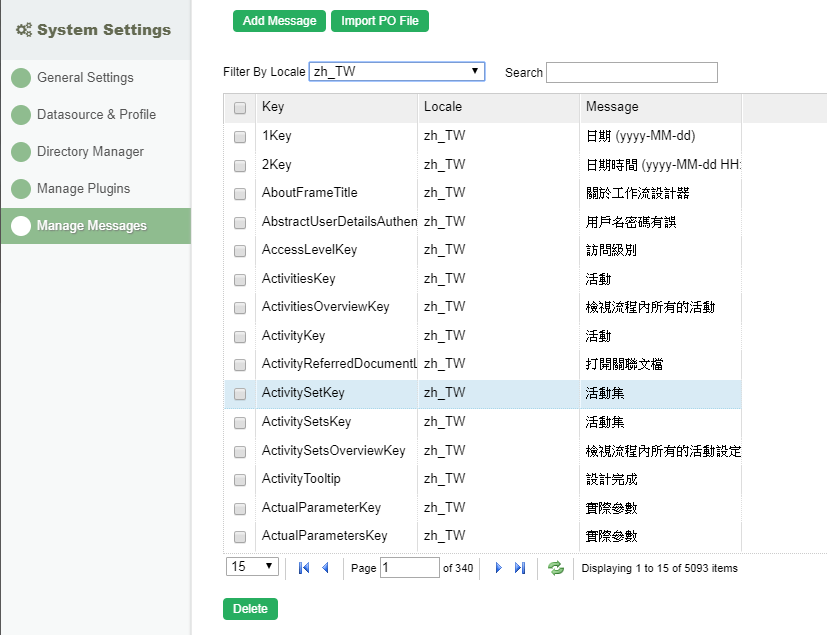
Task: Jump to last page of messages
Action: pos(519,568)
